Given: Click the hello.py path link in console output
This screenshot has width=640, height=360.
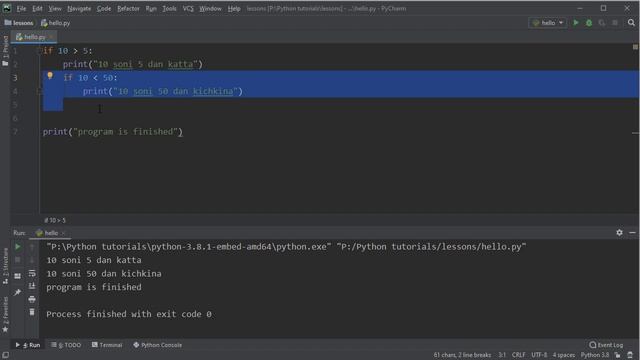Looking at the screenshot, I should pos(431,247).
